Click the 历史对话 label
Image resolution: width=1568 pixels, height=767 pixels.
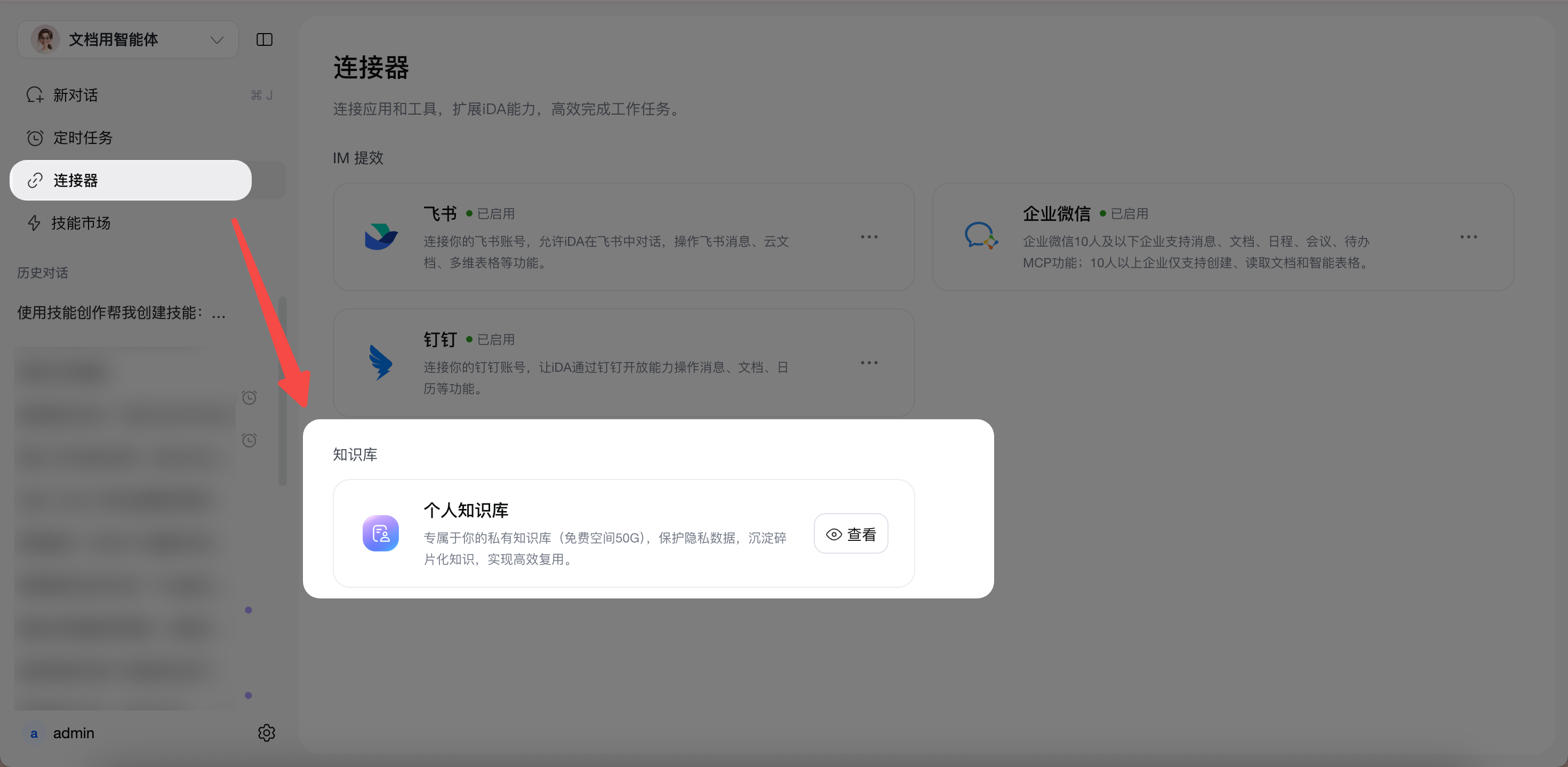(x=43, y=273)
